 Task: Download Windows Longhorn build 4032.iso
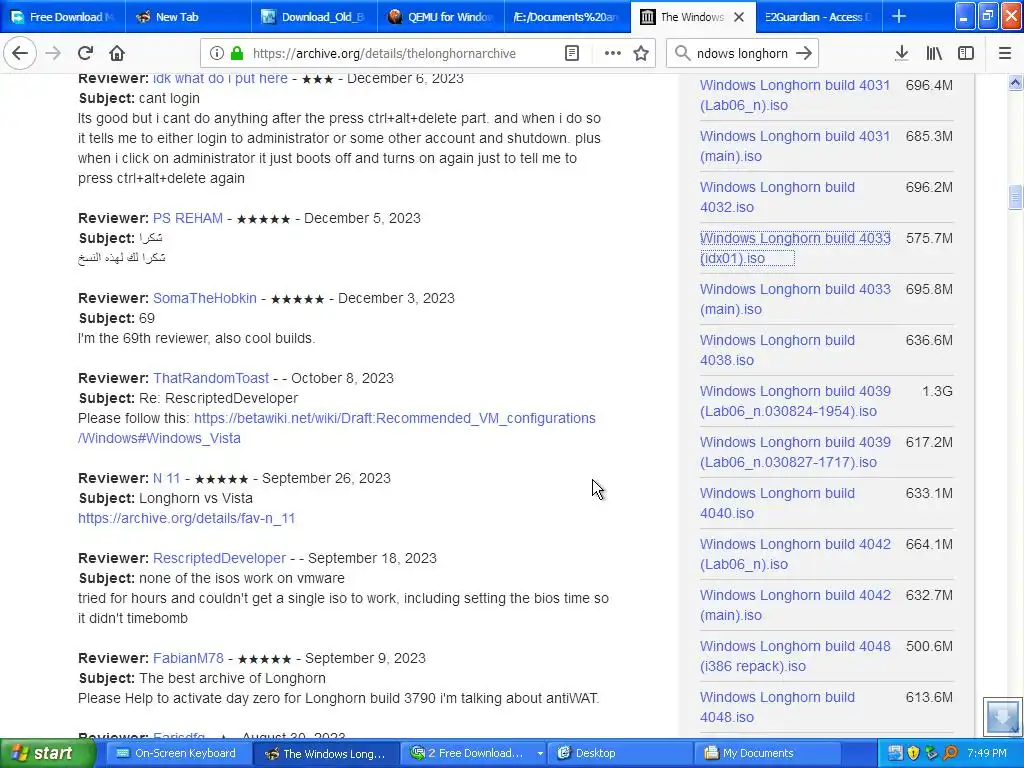click(777, 197)
